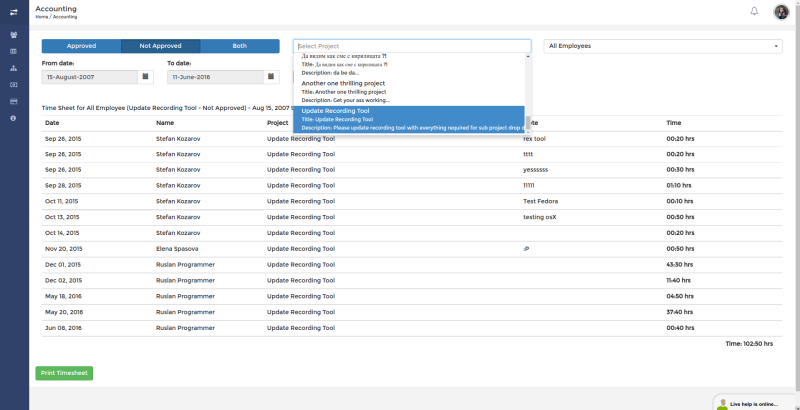Choose Another one thrilling project option
Screen dimensions: 800x410
[409, 91]
